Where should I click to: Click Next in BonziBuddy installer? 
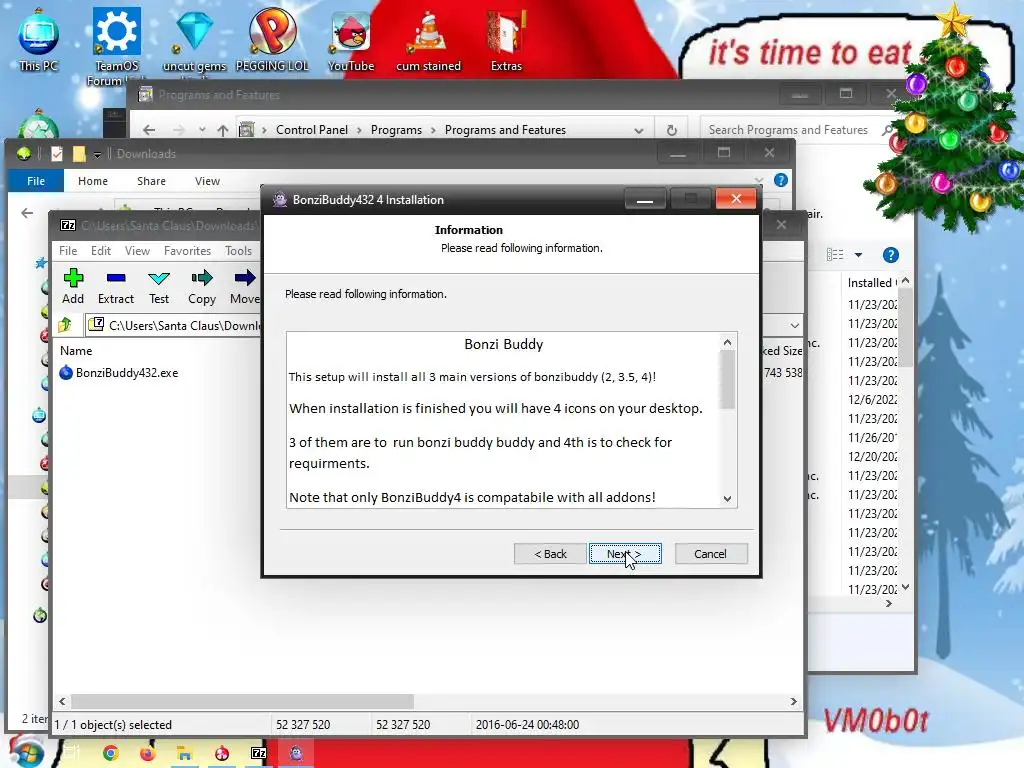pos(625,554)
